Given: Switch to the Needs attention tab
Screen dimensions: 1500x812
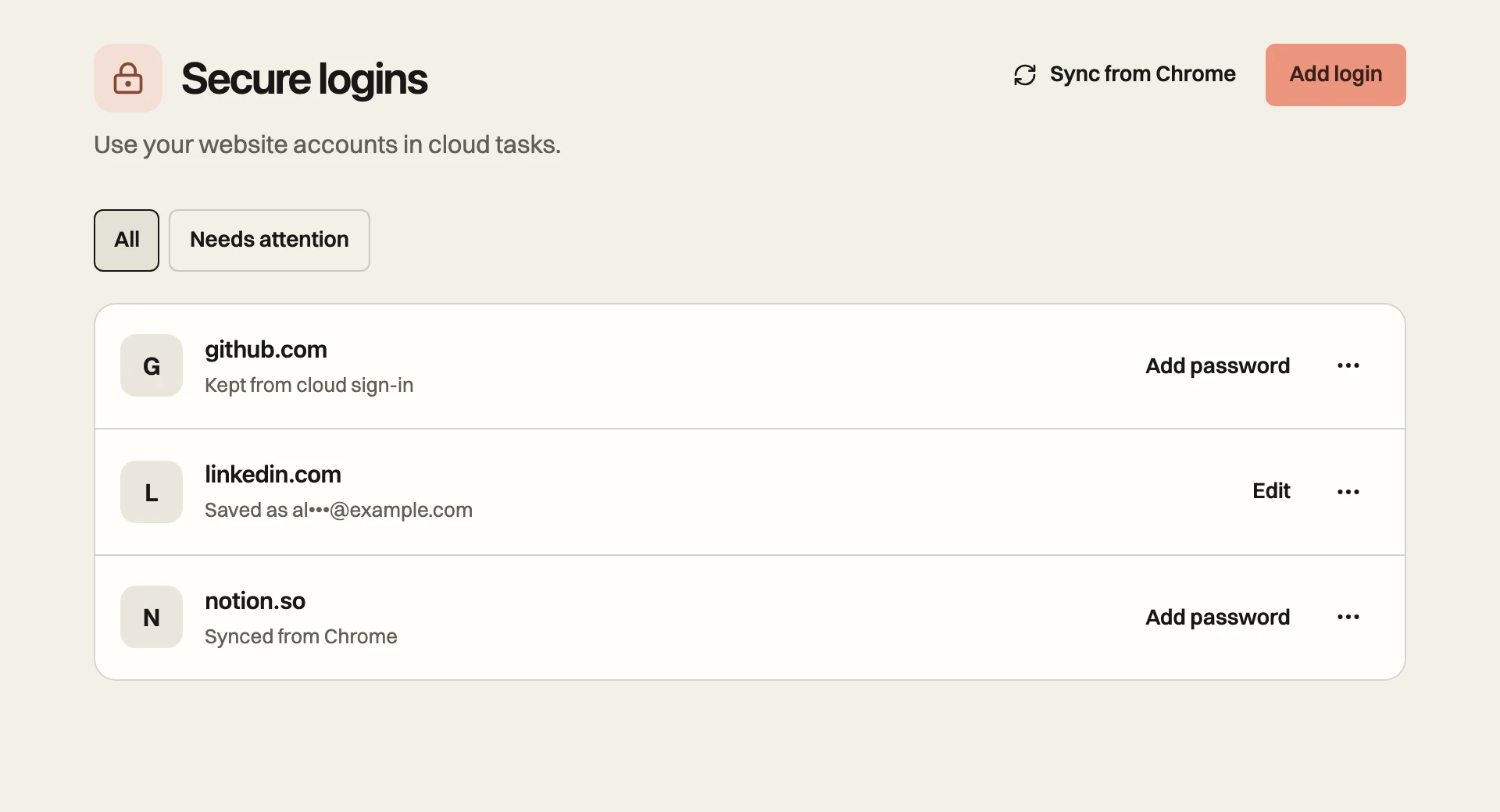Looking at the screenshot, I should point(270,240).
